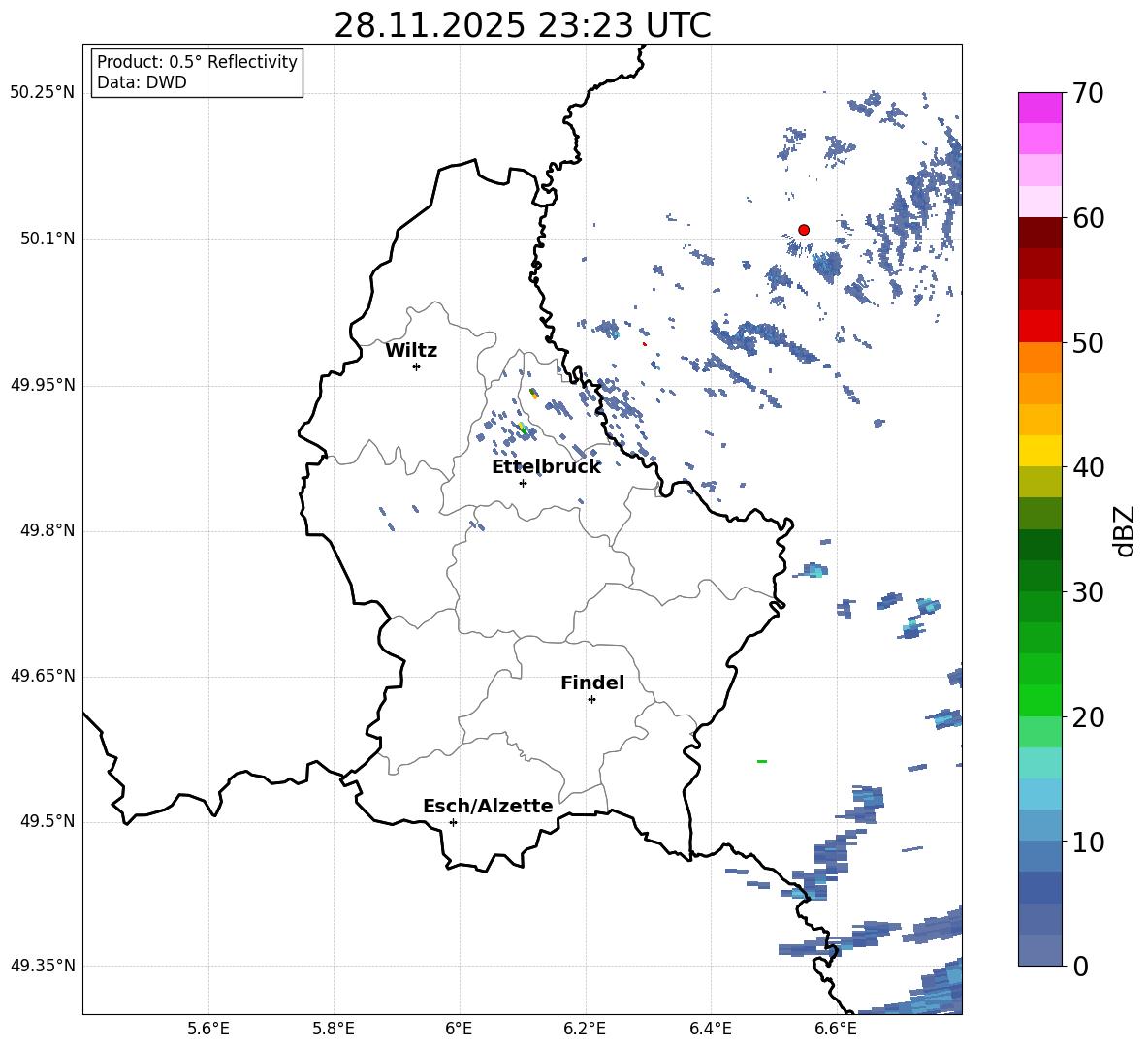Click the 49.5°N latitude label
1148x1048 pixels.
point(48,821)
